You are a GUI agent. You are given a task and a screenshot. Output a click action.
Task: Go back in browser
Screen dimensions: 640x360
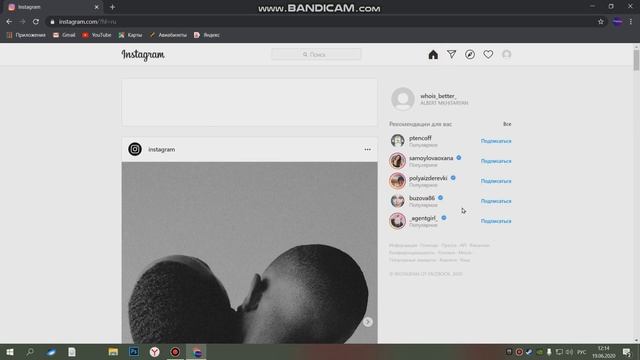(9, 22)
